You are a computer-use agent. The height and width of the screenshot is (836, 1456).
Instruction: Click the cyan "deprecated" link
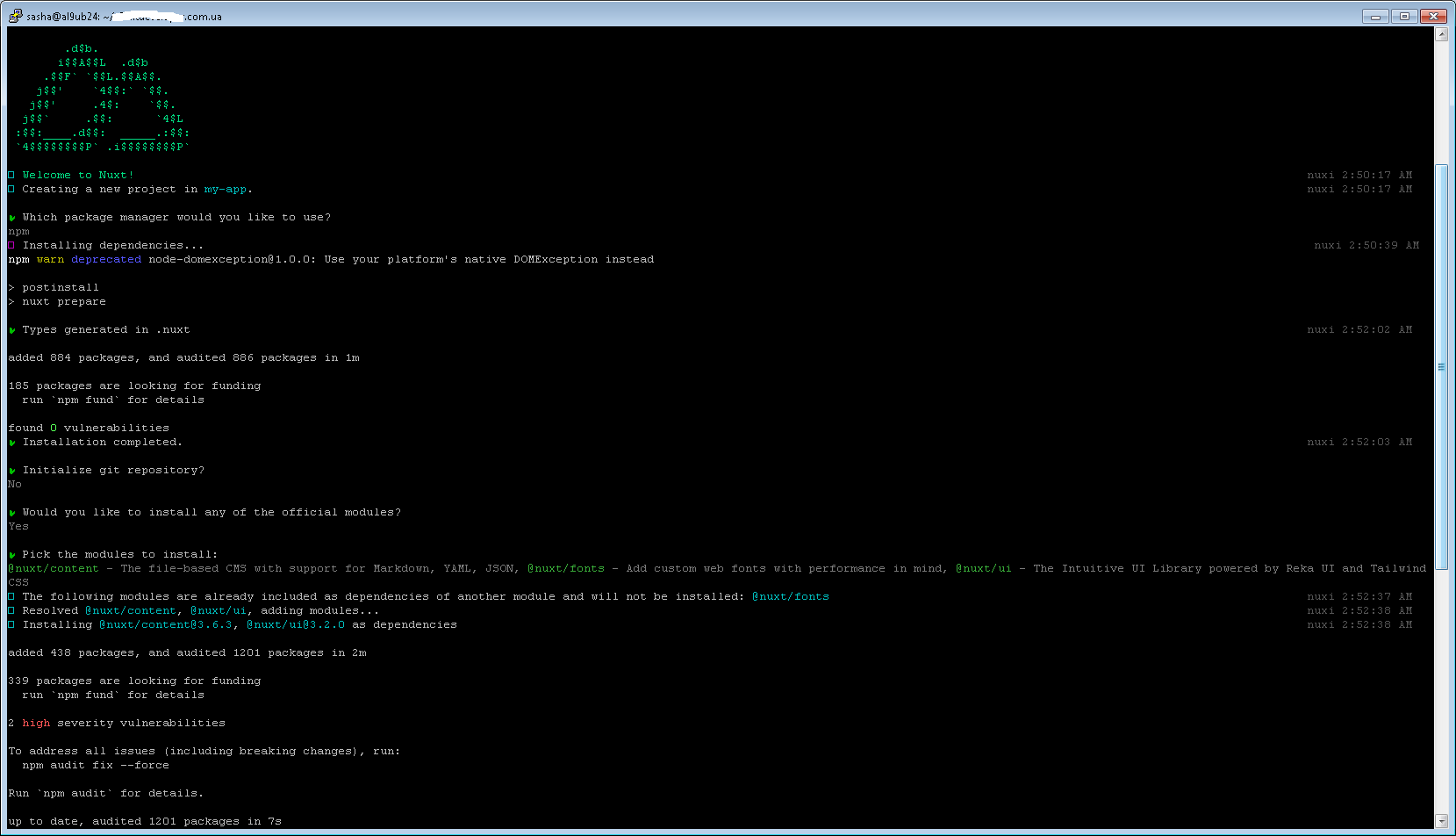[x=105, y=259]
